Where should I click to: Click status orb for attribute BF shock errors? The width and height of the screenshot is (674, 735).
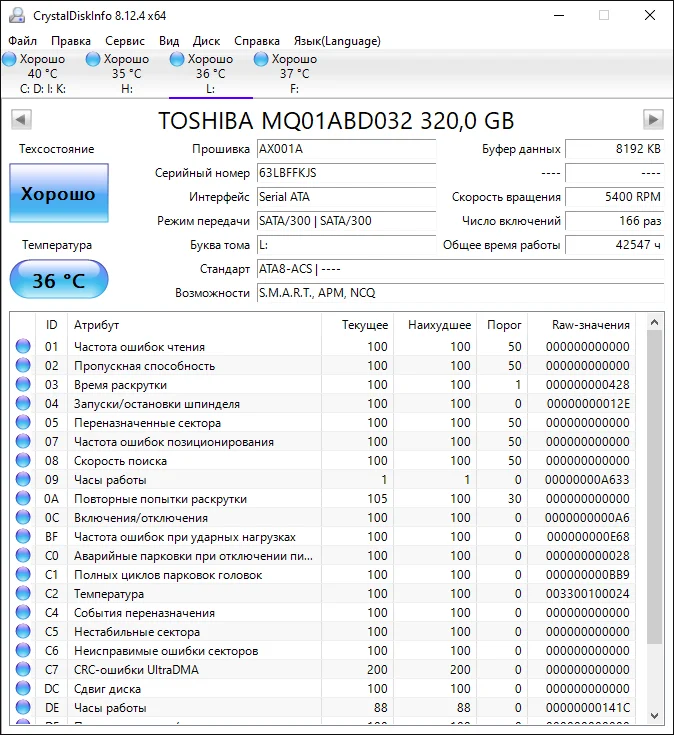click(x=23, y=536)
